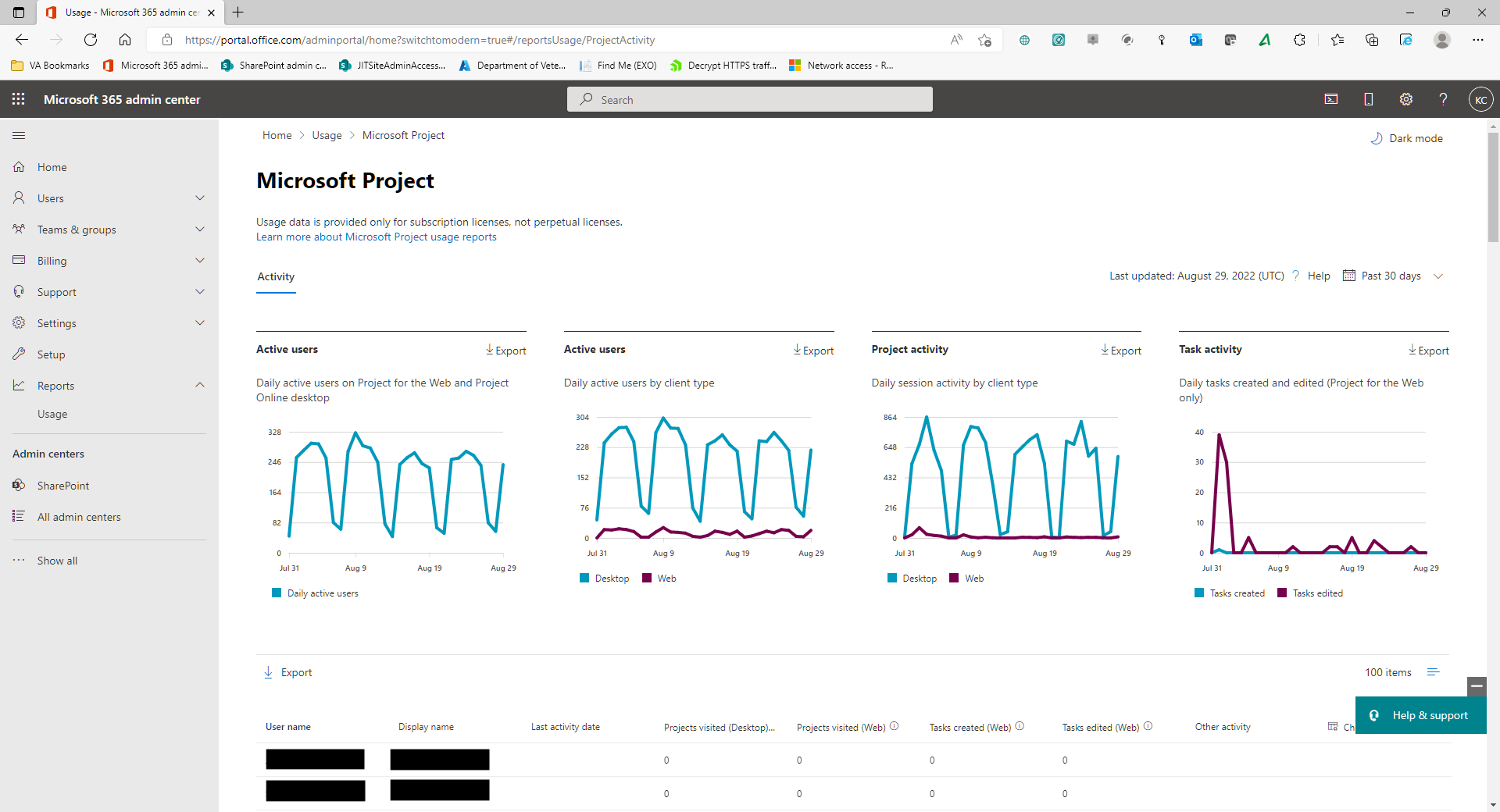This screenshot has width=1500, height=812.
Task: Go back with the browser back arrow
Action: coord(22,40)
